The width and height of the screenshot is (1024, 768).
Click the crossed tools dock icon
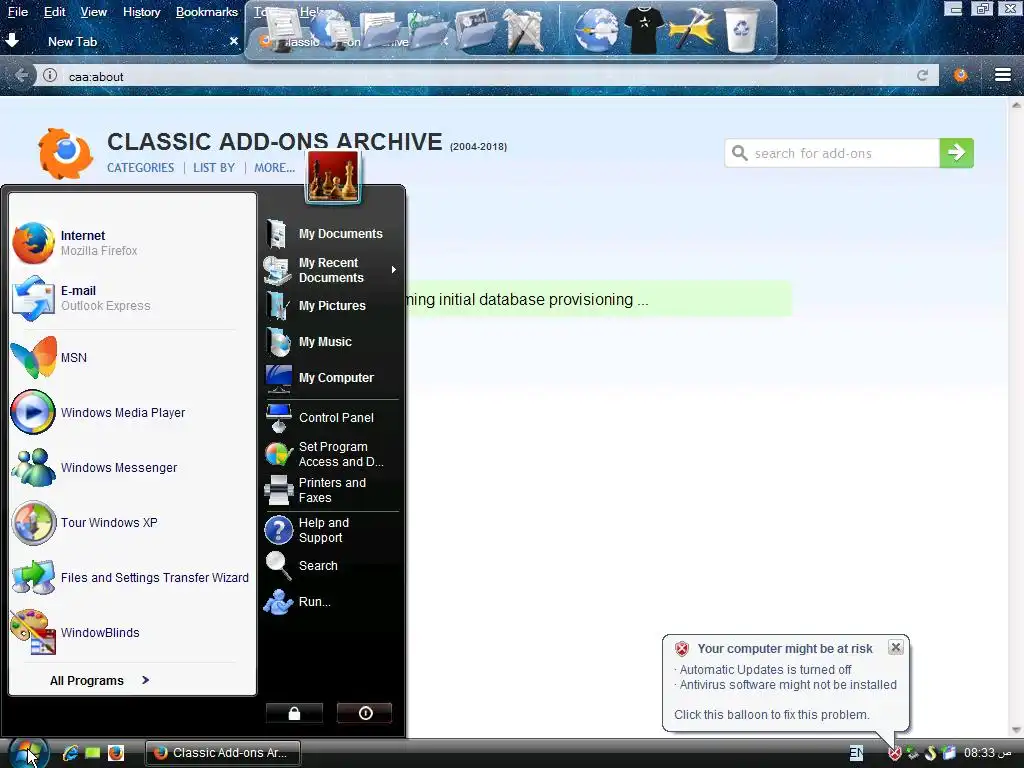tap(523, 30)
